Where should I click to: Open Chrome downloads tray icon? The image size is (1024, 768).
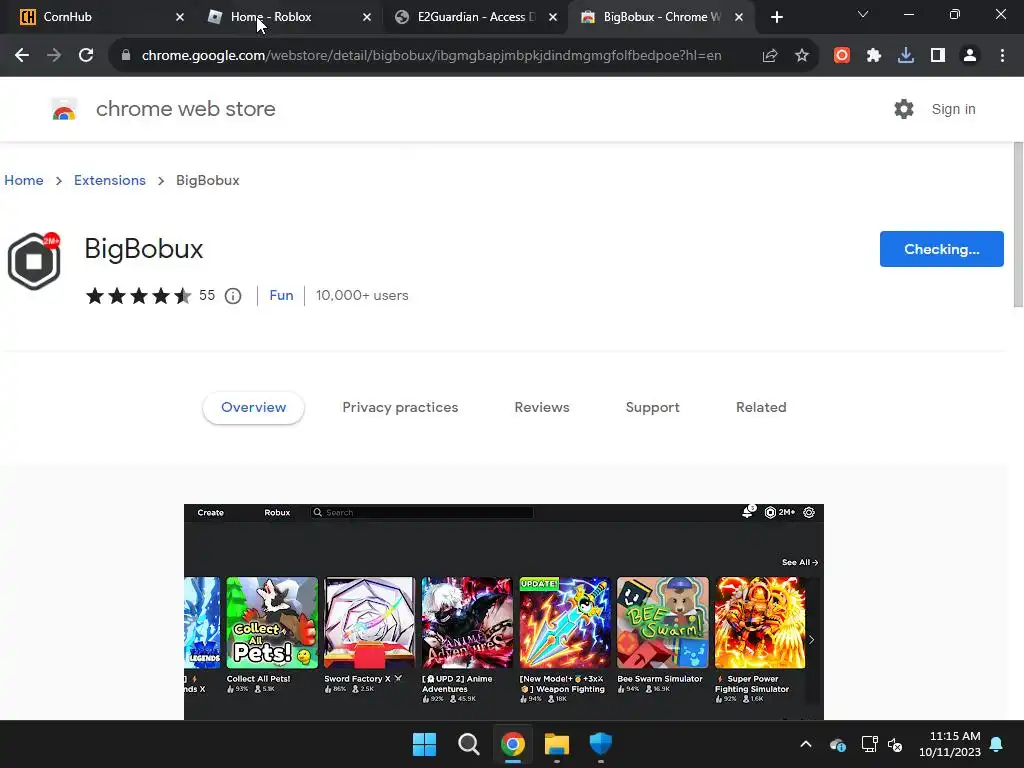906,56
